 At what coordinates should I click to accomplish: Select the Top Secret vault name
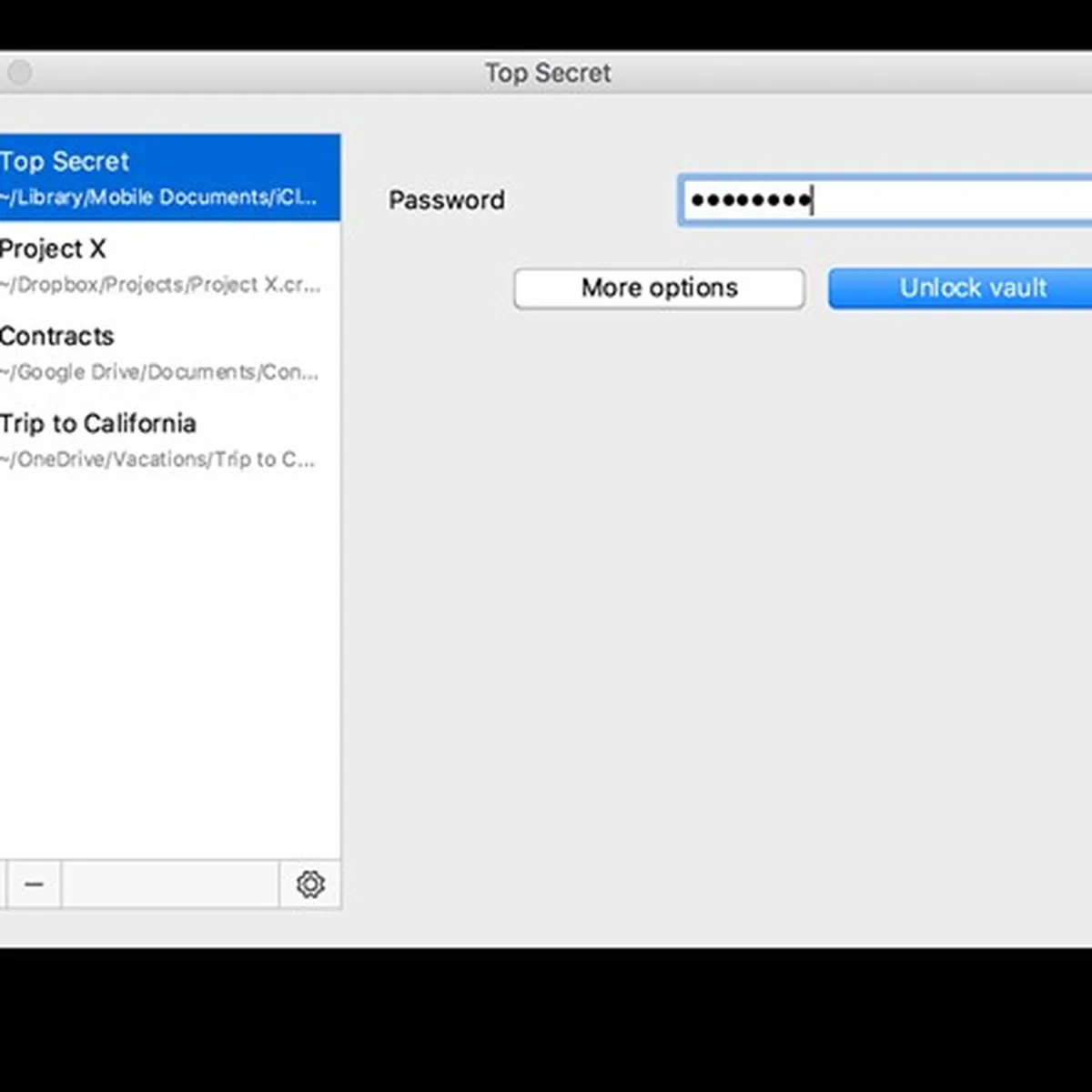click(x=66, y=161)
